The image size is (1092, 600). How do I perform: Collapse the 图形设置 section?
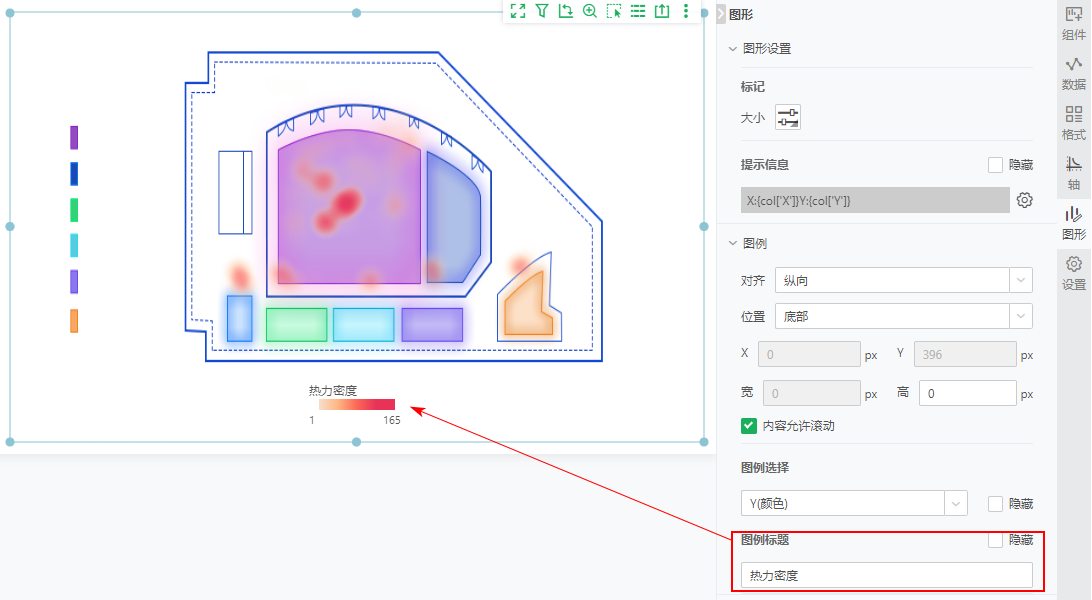tap(733, 48)
